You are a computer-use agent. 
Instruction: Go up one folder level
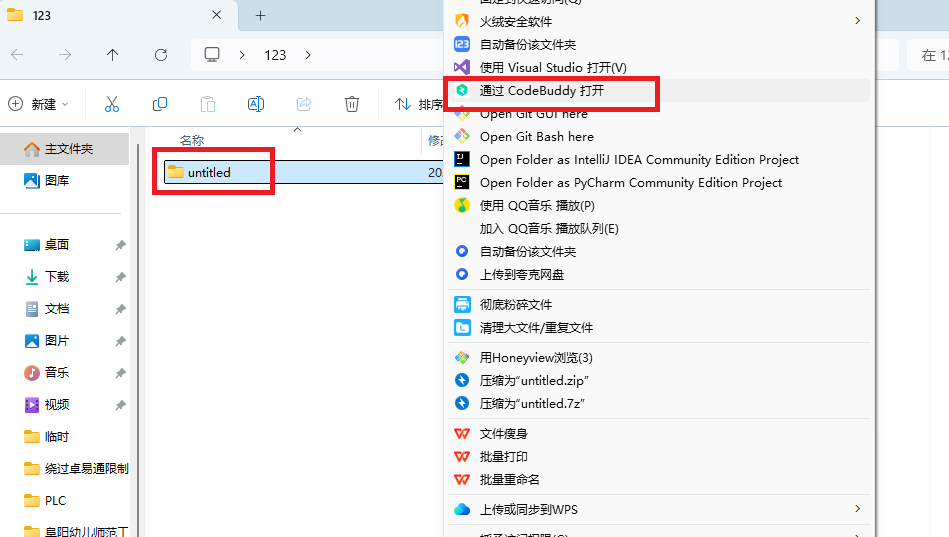point(113,55)
